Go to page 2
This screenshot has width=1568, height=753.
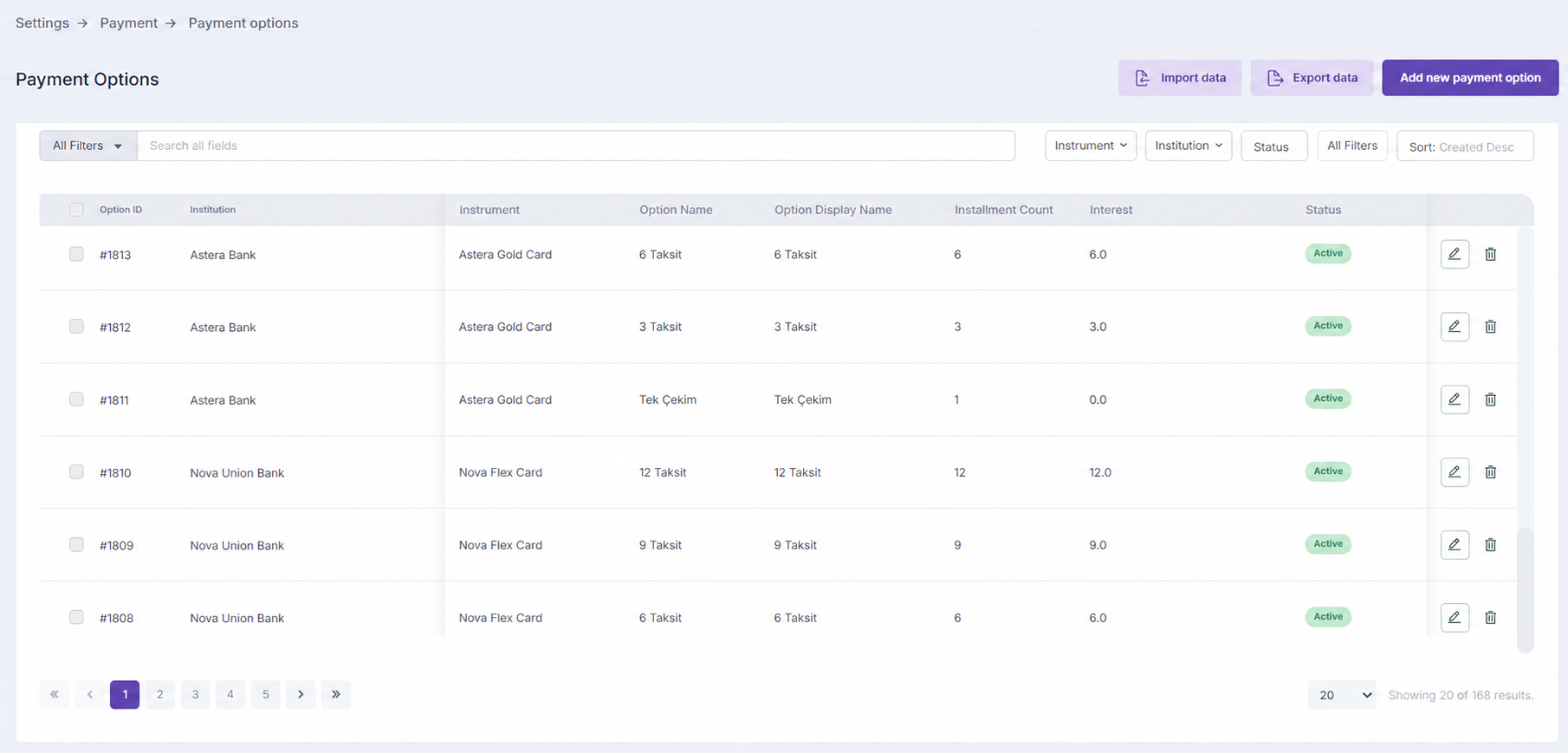160,694
